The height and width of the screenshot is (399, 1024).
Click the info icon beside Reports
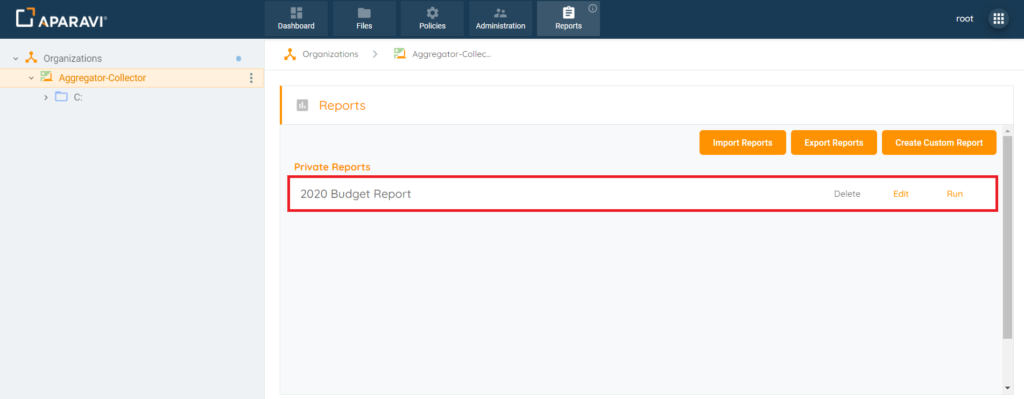pyautogui.click(x=592, y=8)
